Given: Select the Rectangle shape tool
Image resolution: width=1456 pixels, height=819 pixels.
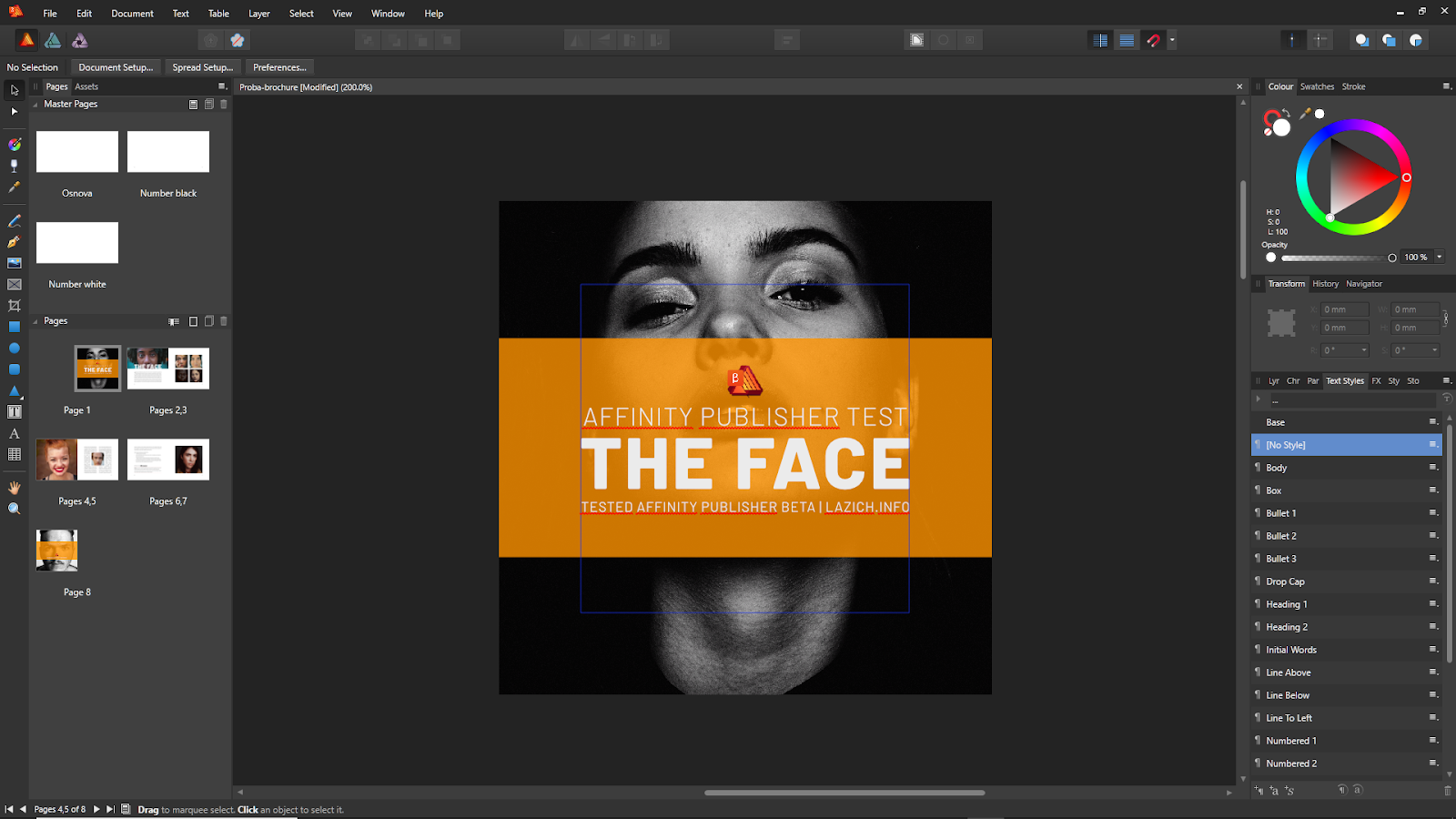Looking at the screenshot, I should [x=14, y=327].
